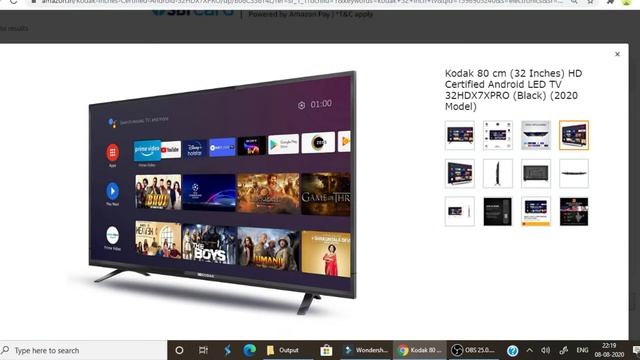The height and width of the screenshot is (360, 640).
Task: Open the network status tray icon
Action: (x=564, y=350)
